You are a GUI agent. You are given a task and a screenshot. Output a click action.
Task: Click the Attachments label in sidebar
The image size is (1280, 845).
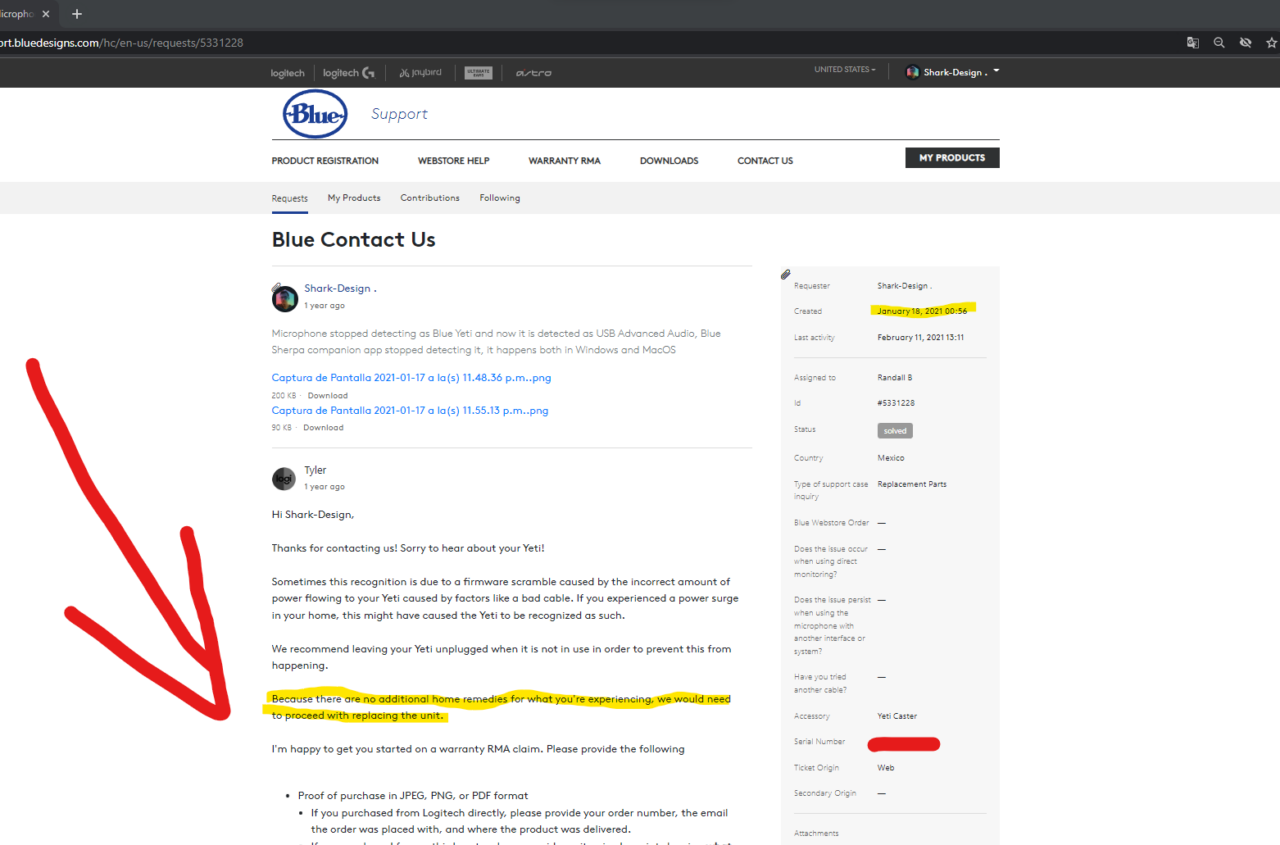(x=816, y=833)
